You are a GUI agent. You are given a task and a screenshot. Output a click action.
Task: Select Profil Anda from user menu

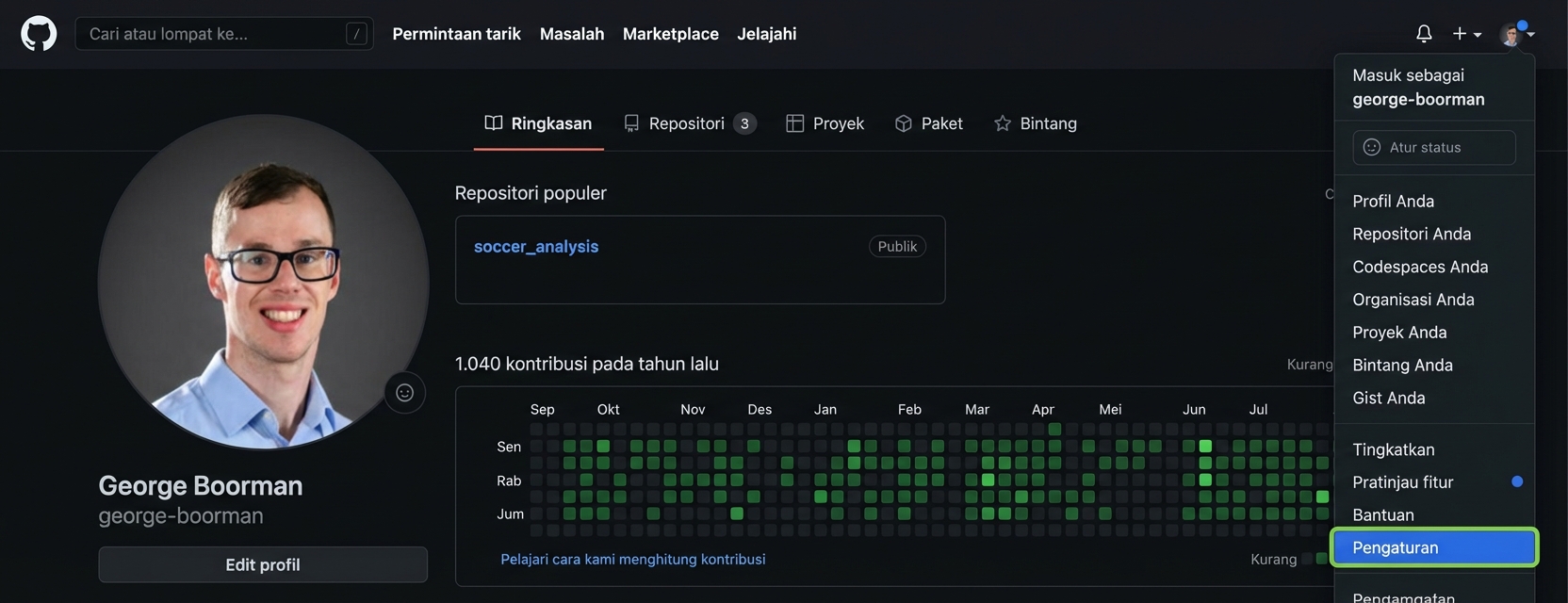coord(1434,201)
